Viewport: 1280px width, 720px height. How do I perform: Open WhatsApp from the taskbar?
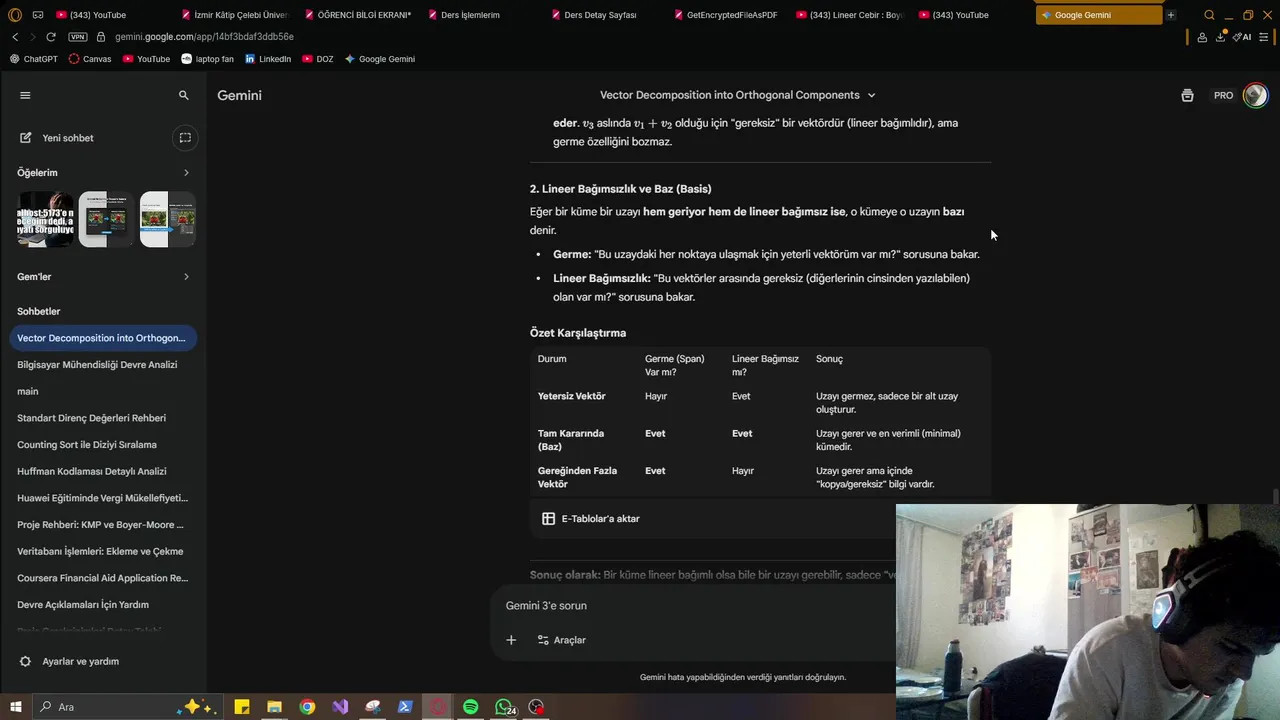(504, 707)
